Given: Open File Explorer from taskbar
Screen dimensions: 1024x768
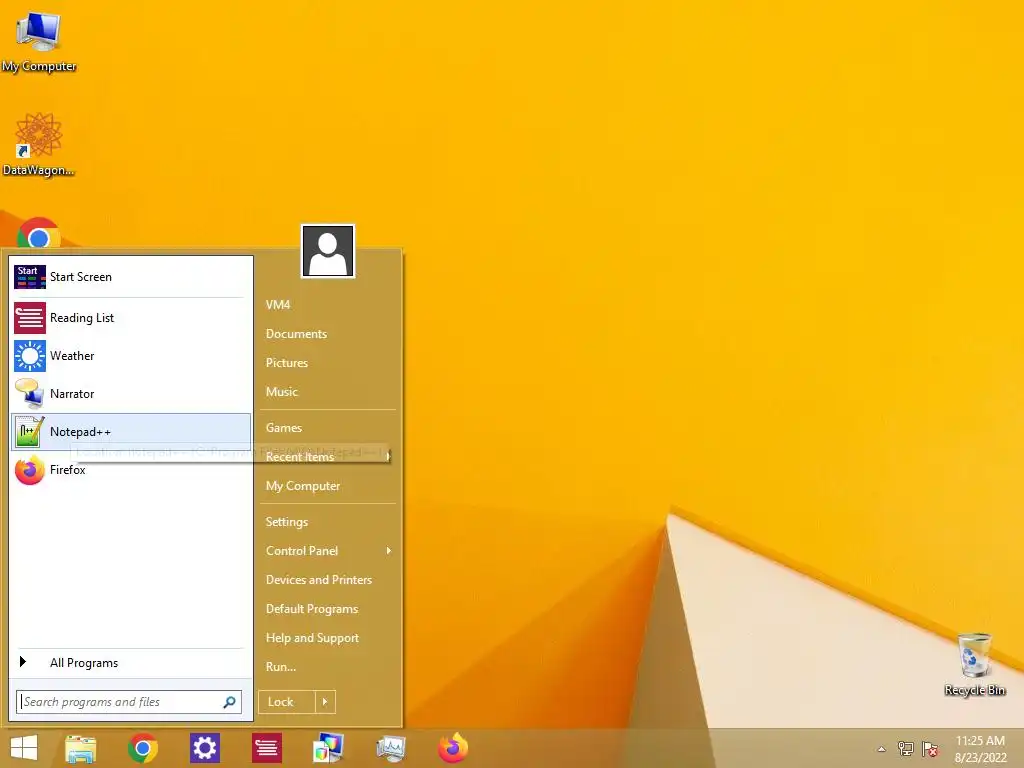Looking at the screenshot, I should coord(81,748).
